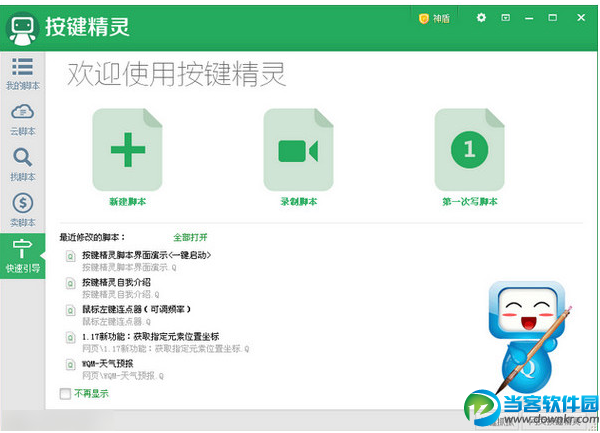The height and width of the screenshot is (433, 600).
Task: Click the blue mascot holding a brush
Action: click(x=530, y=337)
